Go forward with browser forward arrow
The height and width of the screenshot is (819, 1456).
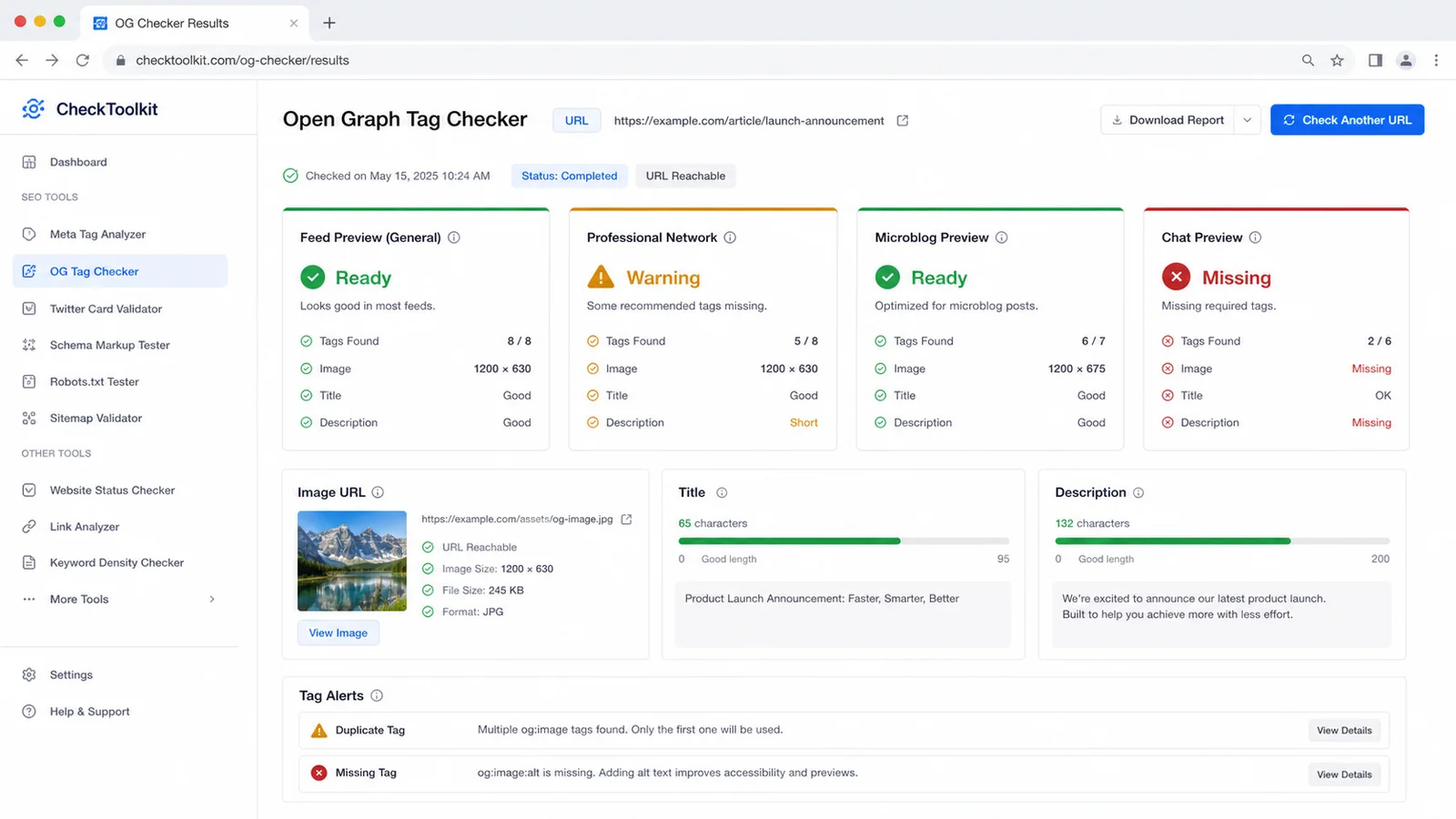pos(52,60)
